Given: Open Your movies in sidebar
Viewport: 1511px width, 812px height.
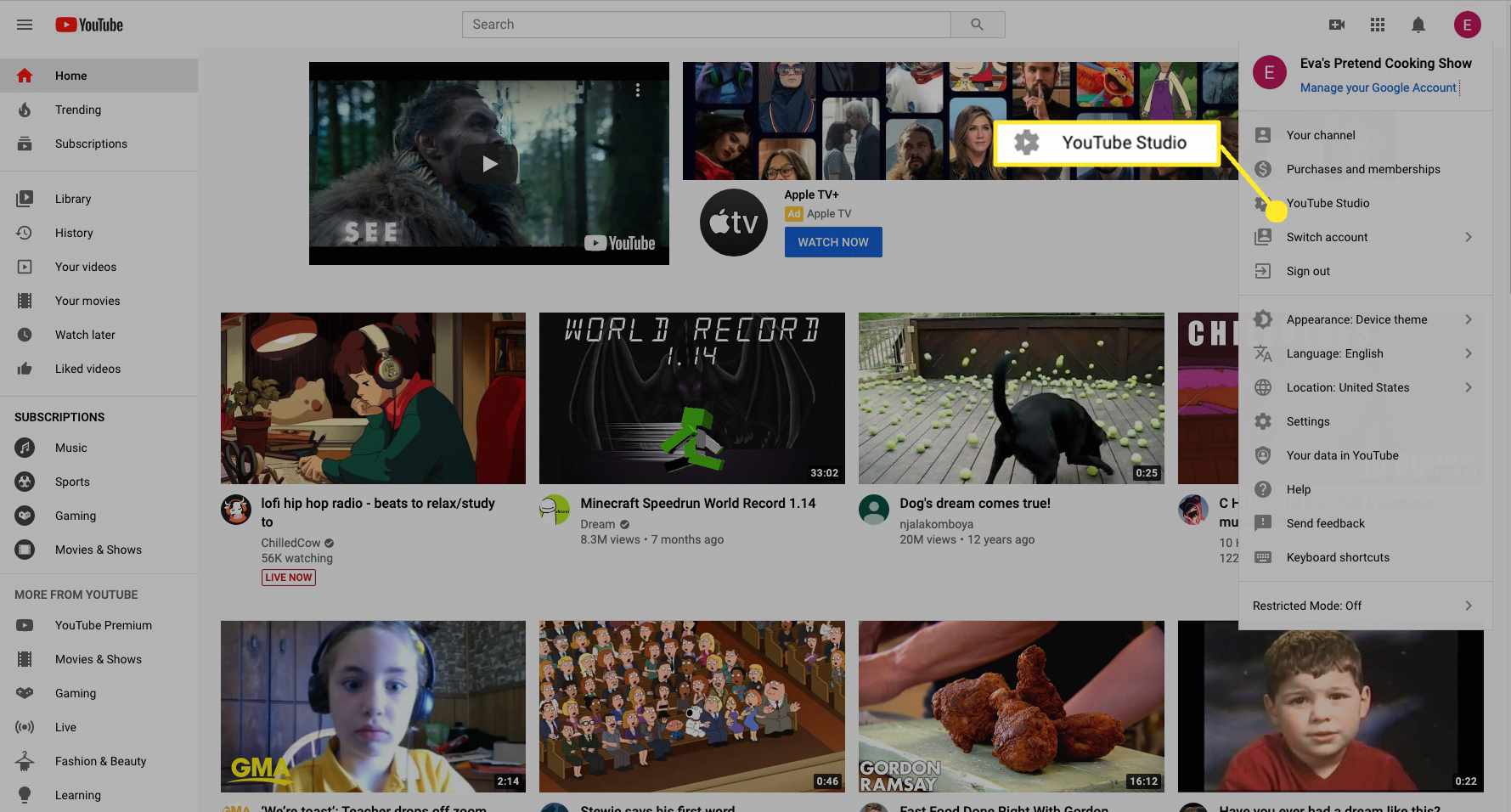Looking at the screenshot, I should 99,301.
